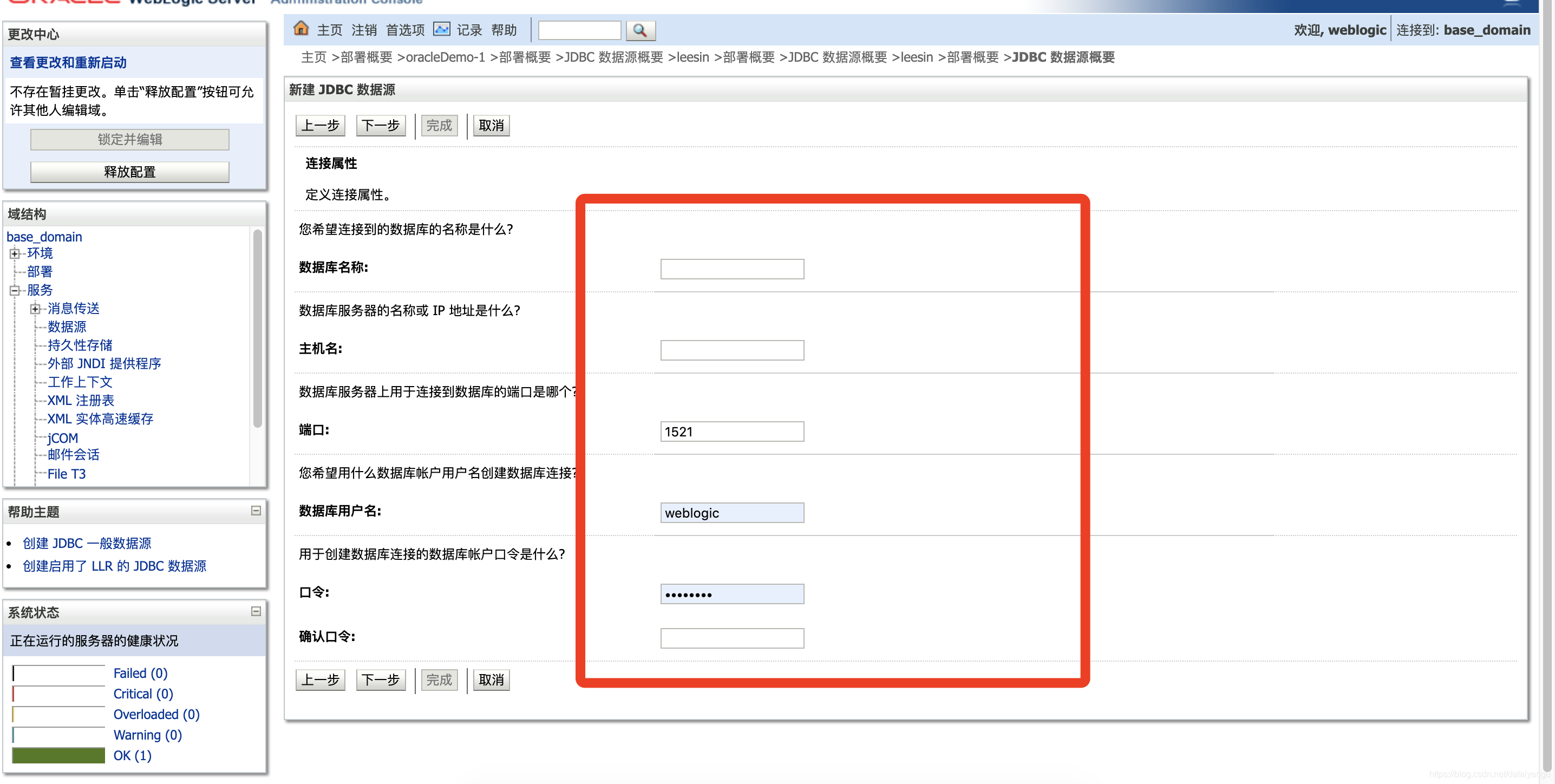Open 帮助 in the top toolbar

click(x=504, y=30)
